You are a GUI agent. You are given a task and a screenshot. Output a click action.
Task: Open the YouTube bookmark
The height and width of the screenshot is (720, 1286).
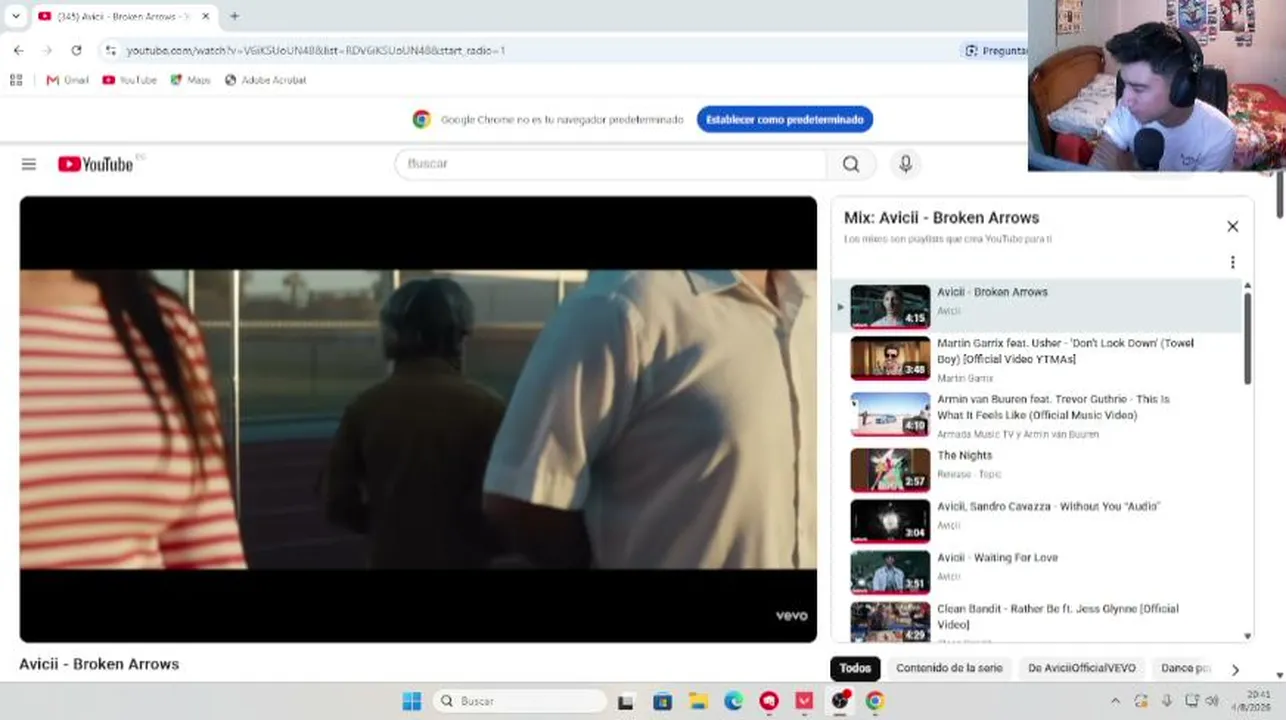[130, 80]
